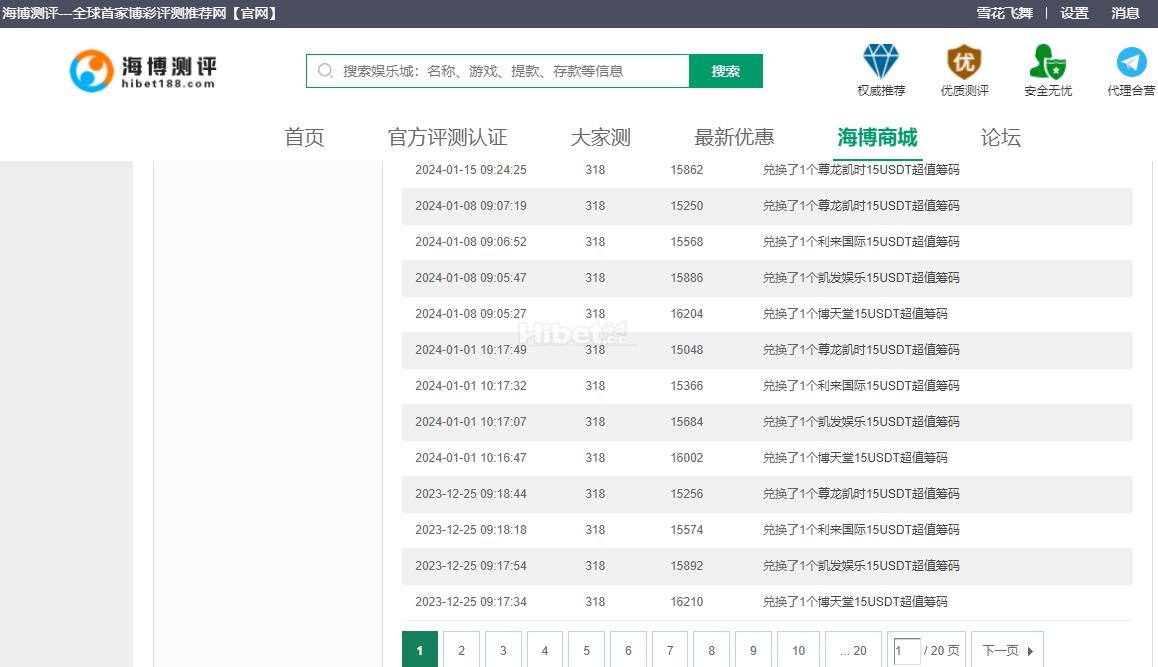Open 设置 in the top bar
This screenshot has height=667, width=1158.
coord(1074,13)
